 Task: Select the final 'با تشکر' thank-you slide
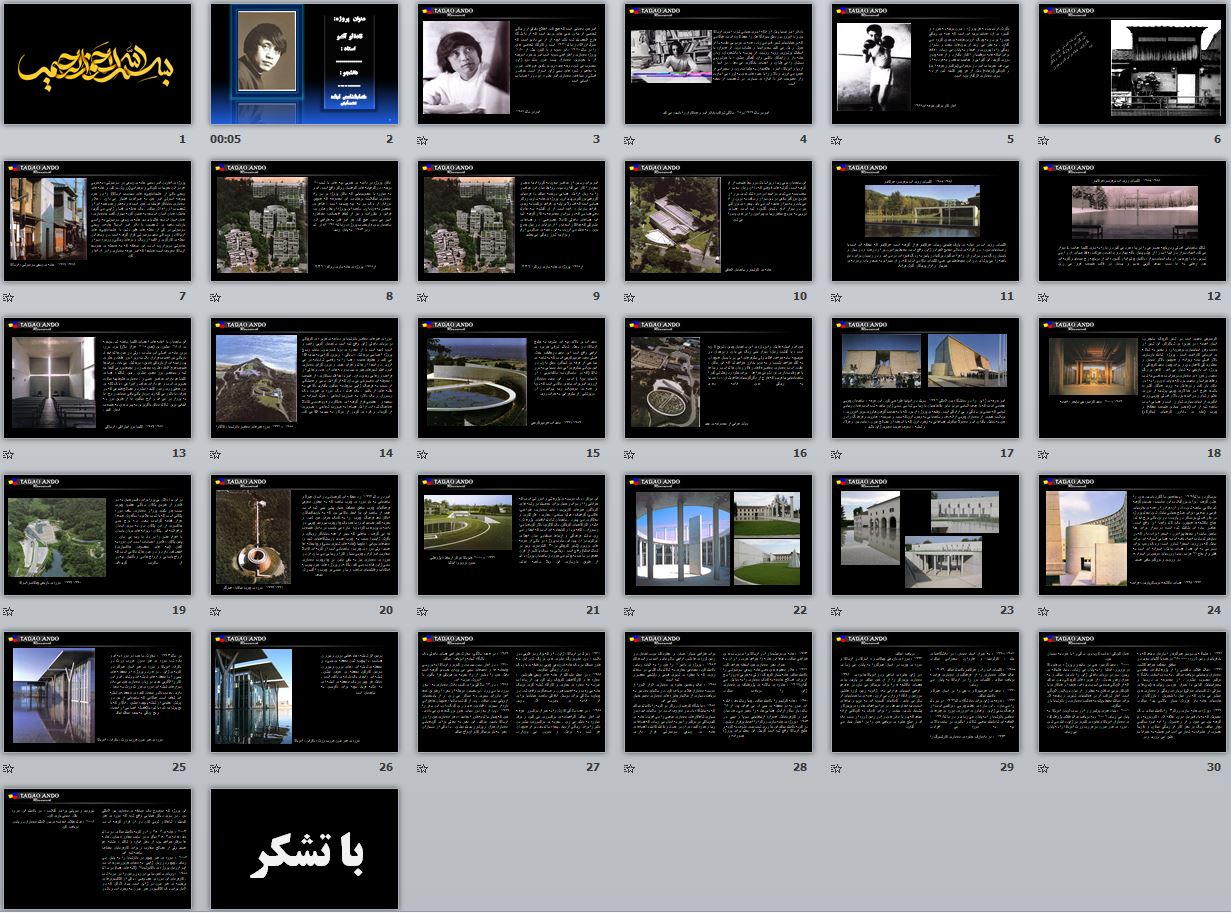click(304, 849)
